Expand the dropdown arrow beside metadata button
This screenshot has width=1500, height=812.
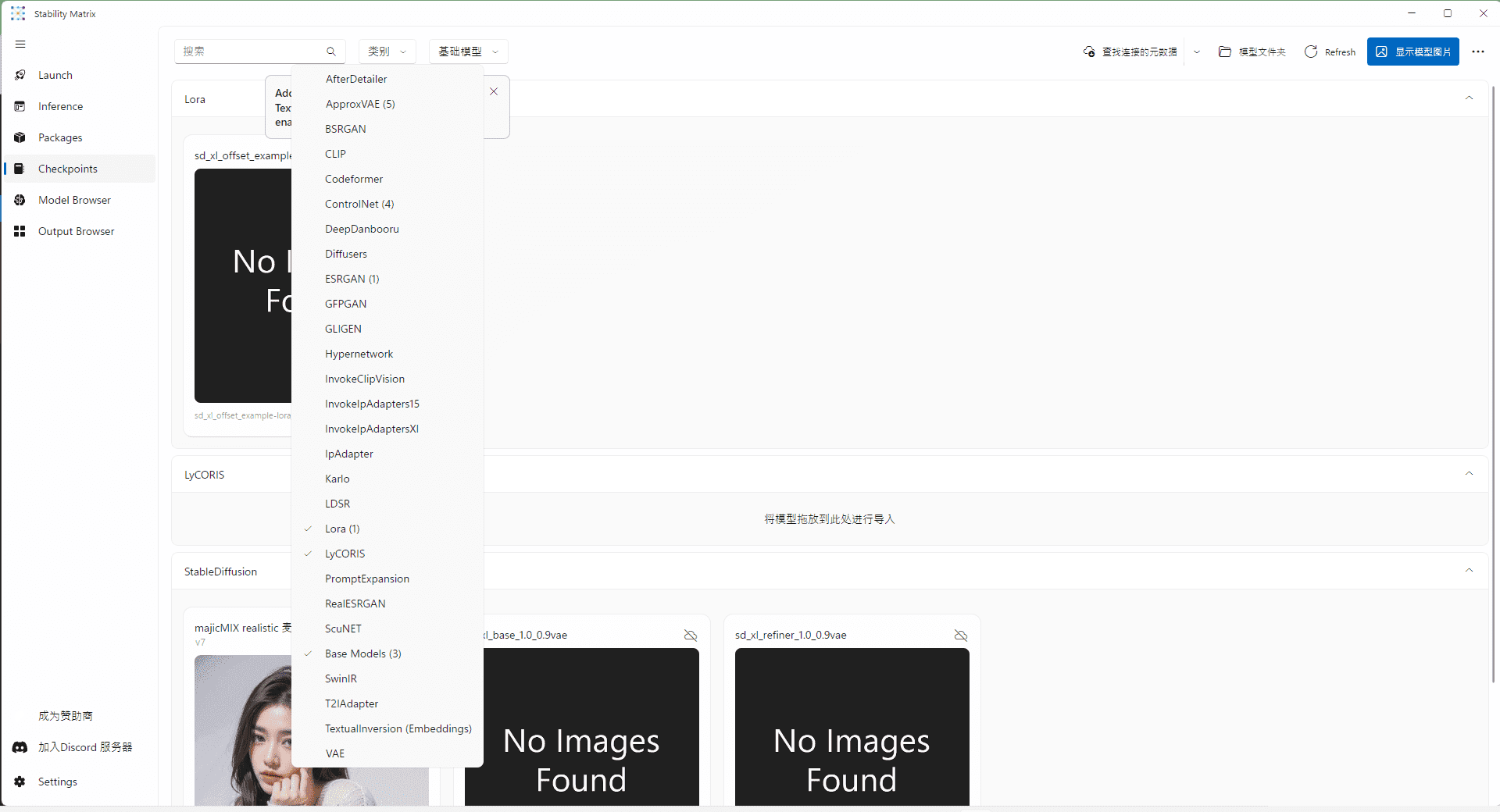pyautogui.click(x=1197, y=52)
